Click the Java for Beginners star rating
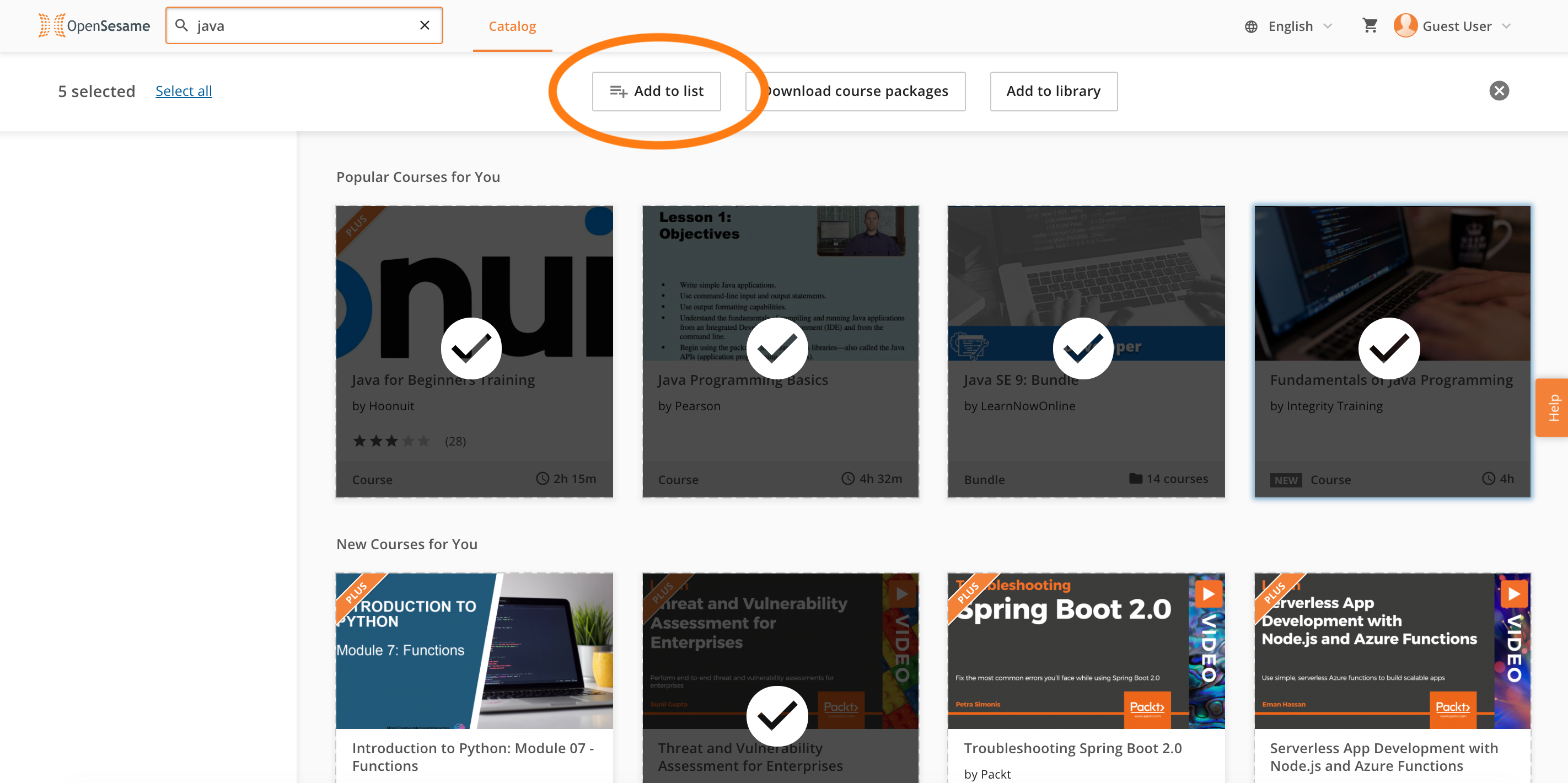The height and width of the screenshot is (783, 1568). pyautogui.click(x=391, y=441)
